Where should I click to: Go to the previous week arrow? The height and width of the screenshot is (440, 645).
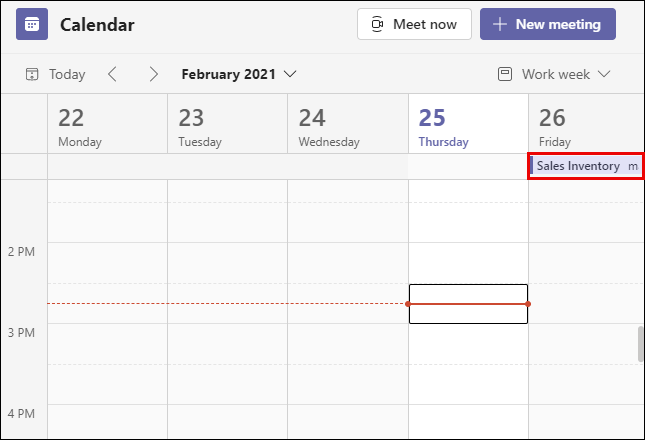[x=113, y=74]
